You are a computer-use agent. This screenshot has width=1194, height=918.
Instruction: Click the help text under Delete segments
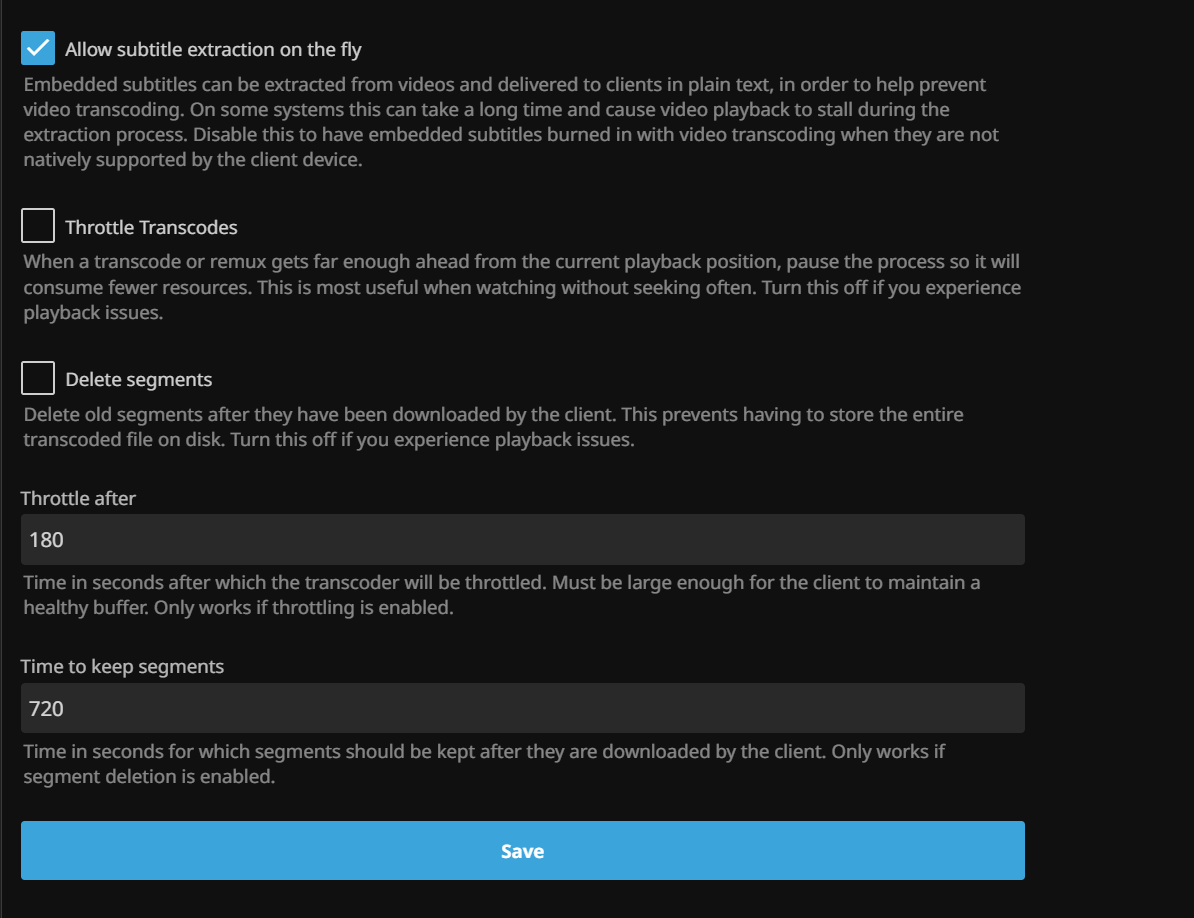pyautogui.click(x=492, y=427)
